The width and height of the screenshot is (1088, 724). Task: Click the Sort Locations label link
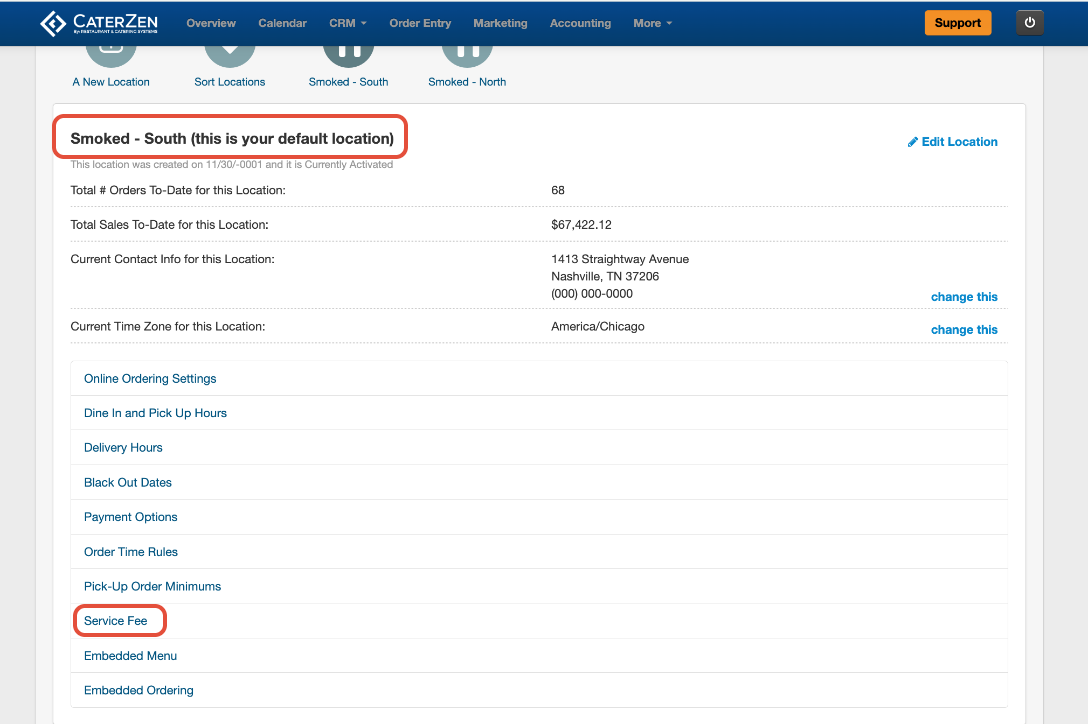[230, 82]
